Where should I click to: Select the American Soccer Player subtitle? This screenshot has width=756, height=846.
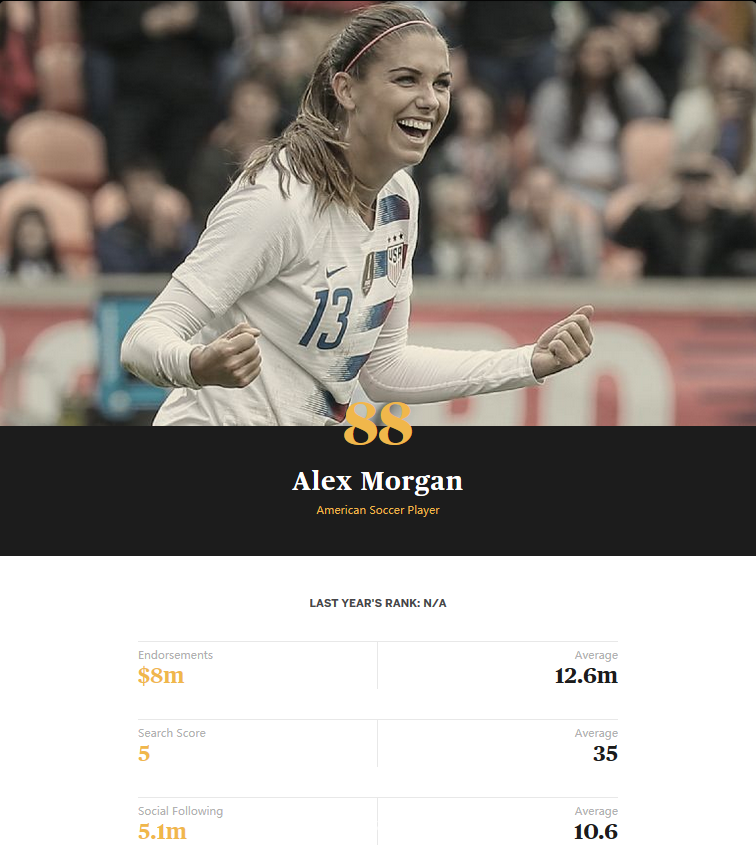(378, 510)
